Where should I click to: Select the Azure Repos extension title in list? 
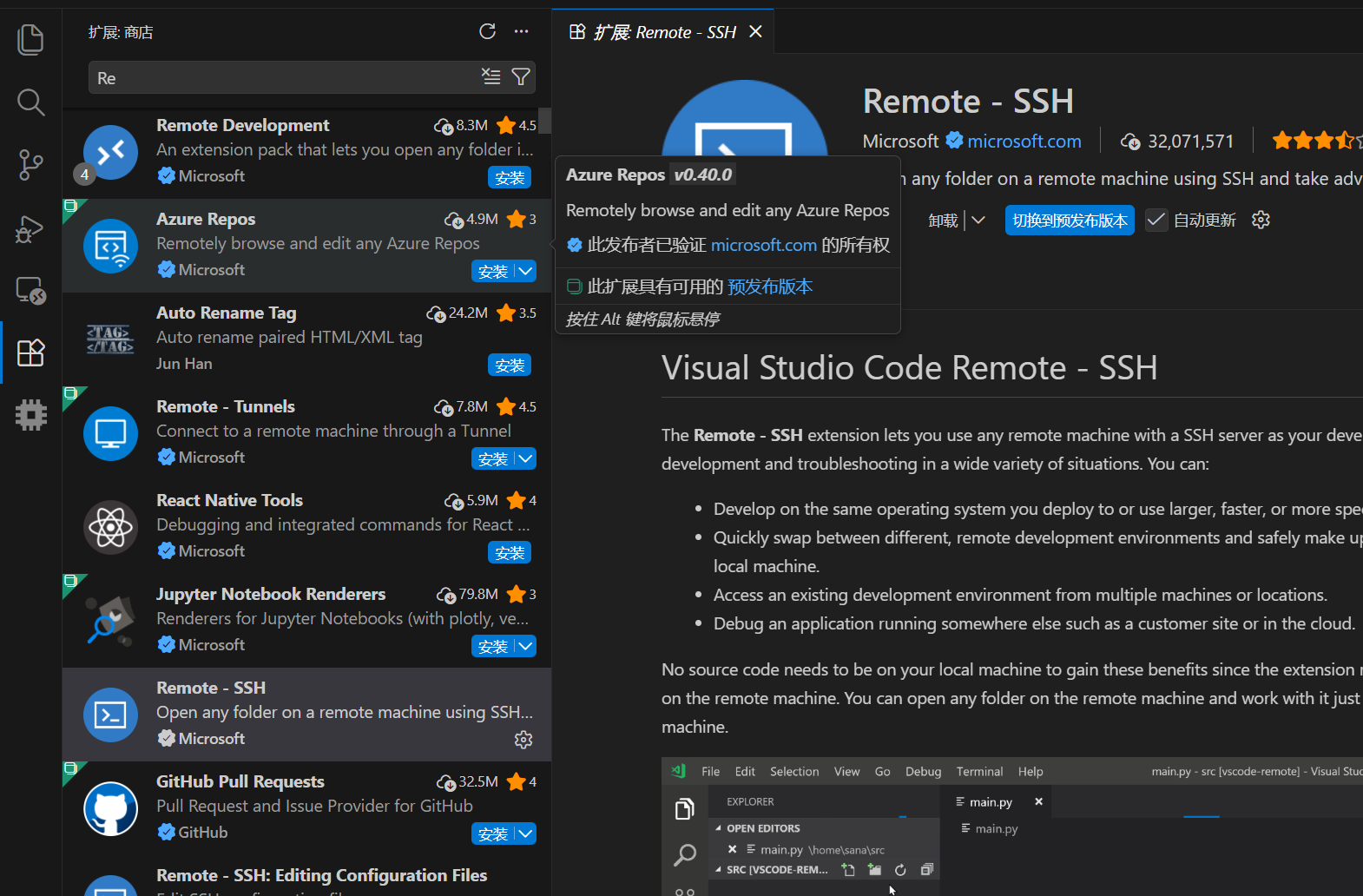(206, 219)
